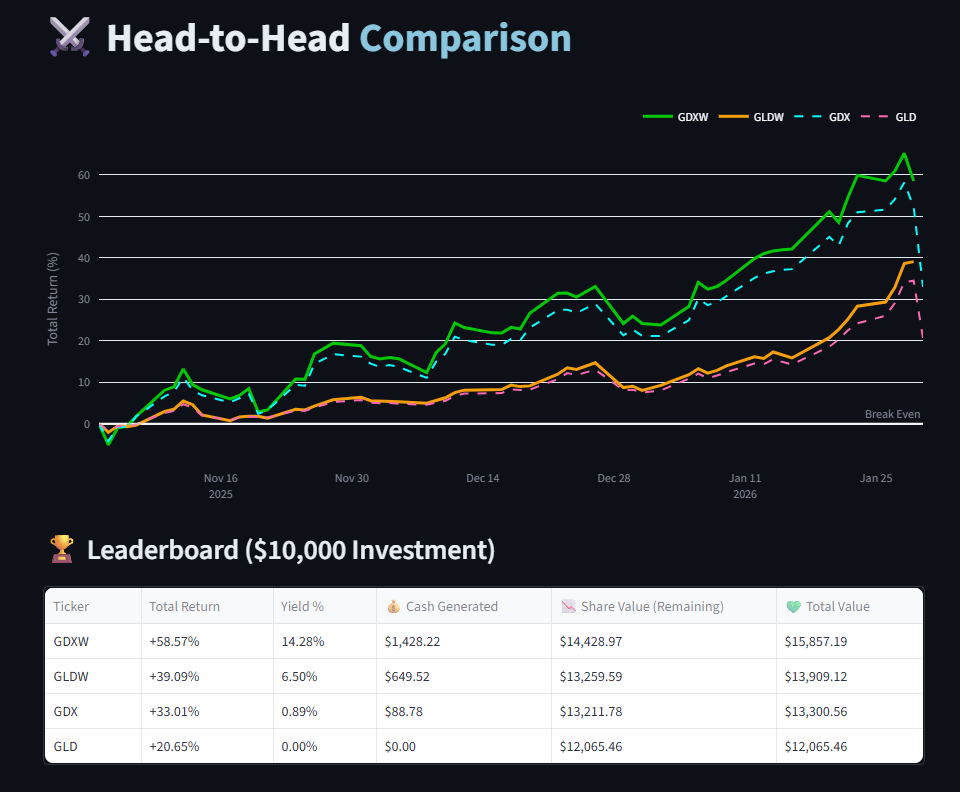Viewport: 960px width, 792px height.
Task: Click the Jan 25 axis label
Action: 876,478
